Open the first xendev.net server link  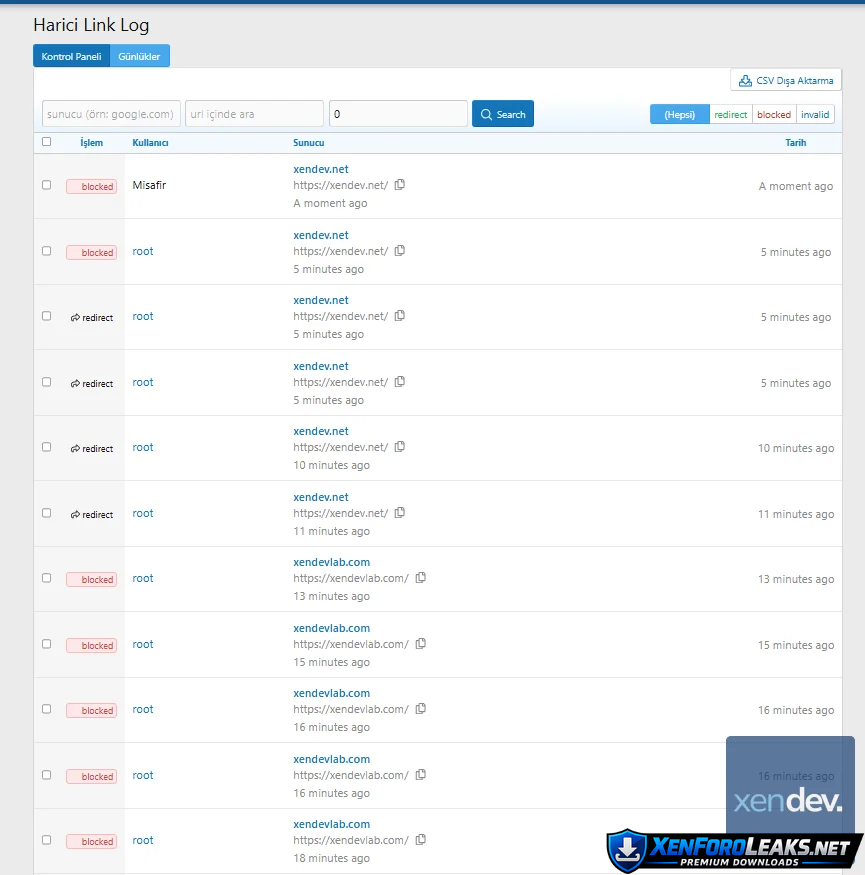pyautogui.click(x=321, y=169)
